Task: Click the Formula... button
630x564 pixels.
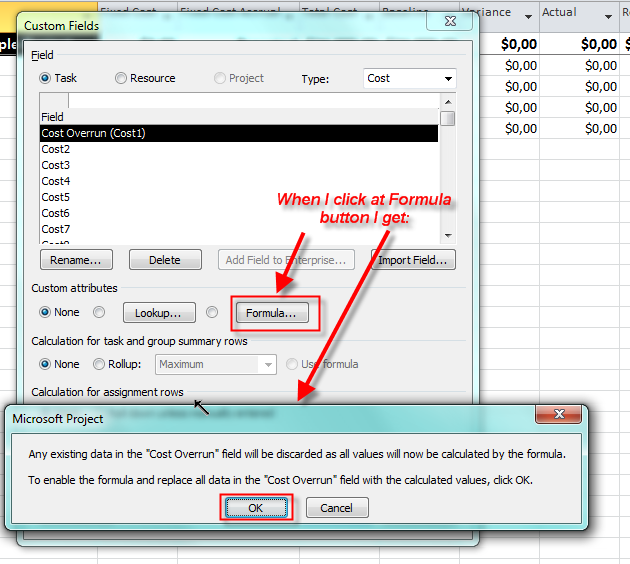Action: [271, 313]
